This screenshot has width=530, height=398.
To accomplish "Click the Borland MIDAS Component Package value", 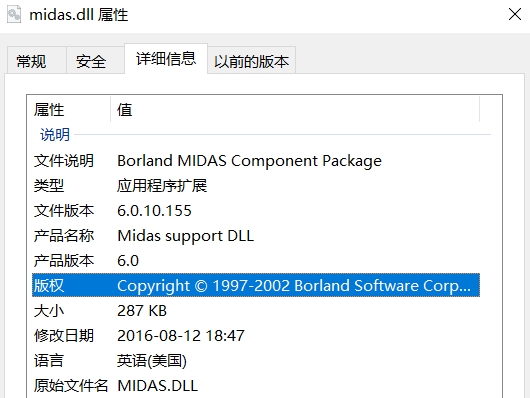I will [x=249, y=161].
